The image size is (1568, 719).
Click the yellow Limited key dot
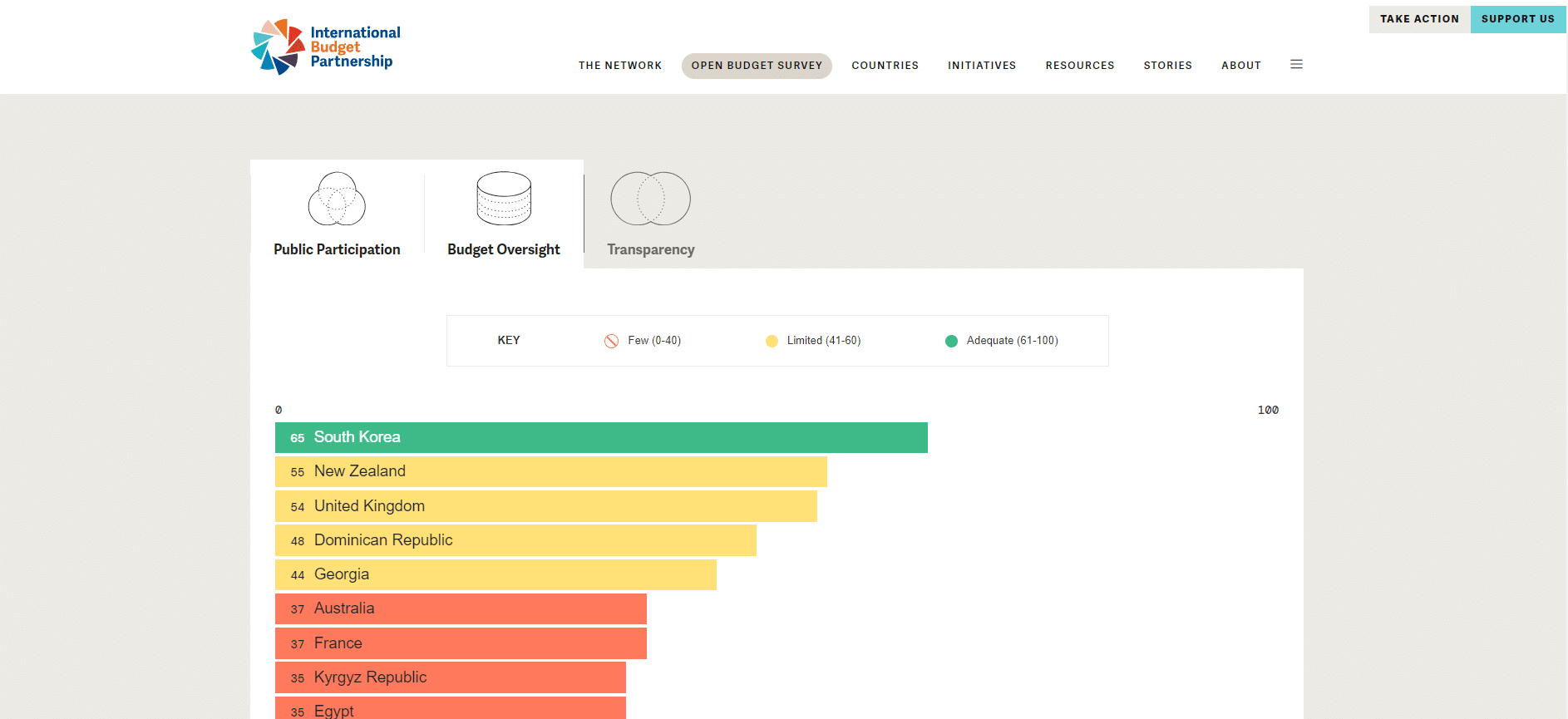coord(772,341)
